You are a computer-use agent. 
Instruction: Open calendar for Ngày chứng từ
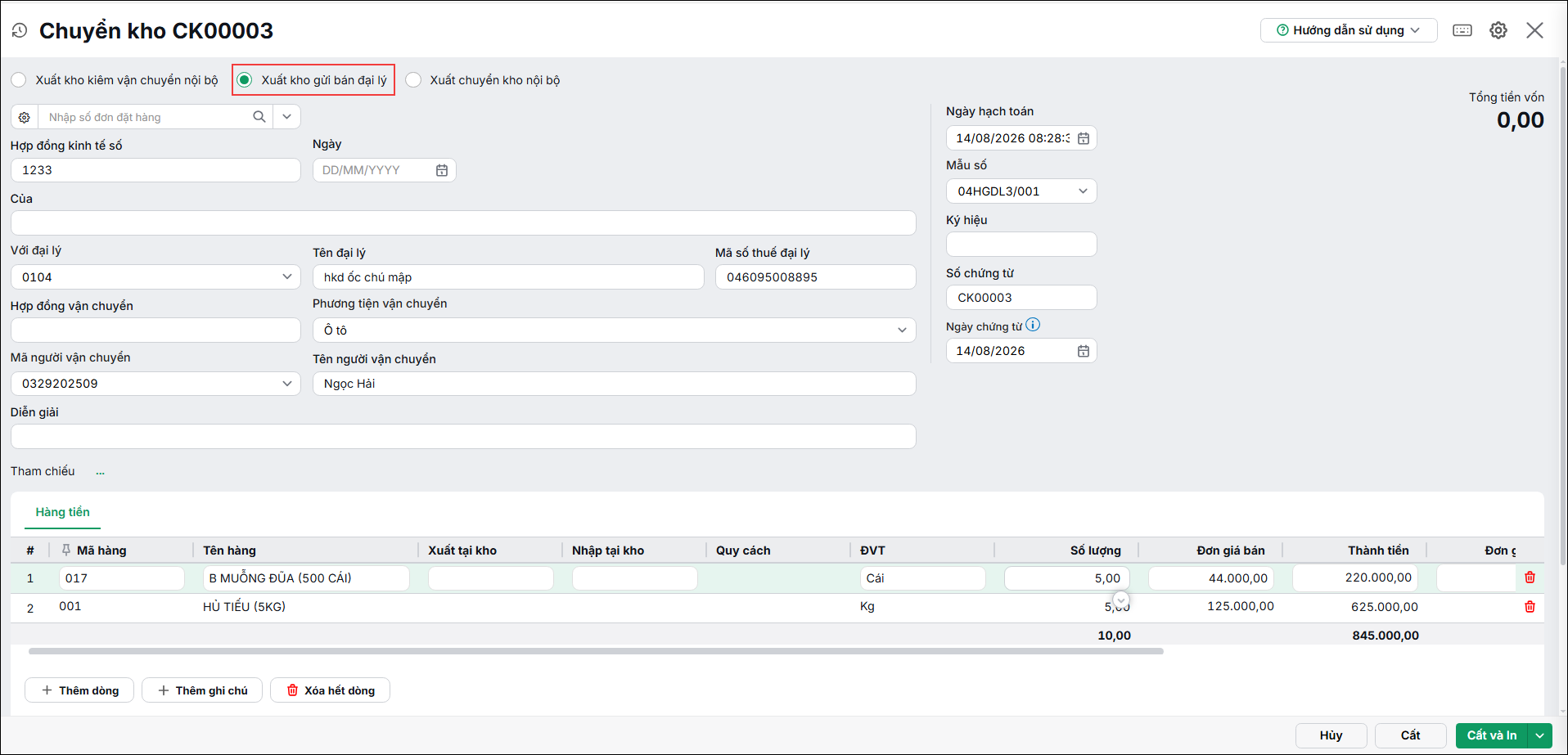[1084, 351]
